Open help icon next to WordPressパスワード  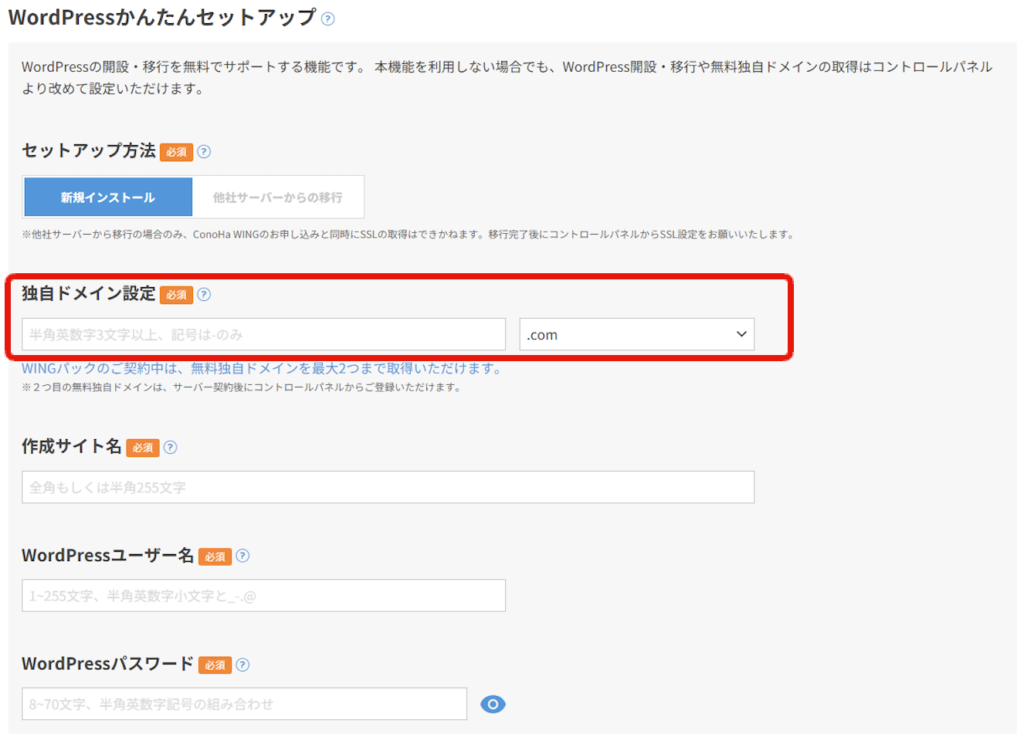pyautogui.click(x=242, y=665)
